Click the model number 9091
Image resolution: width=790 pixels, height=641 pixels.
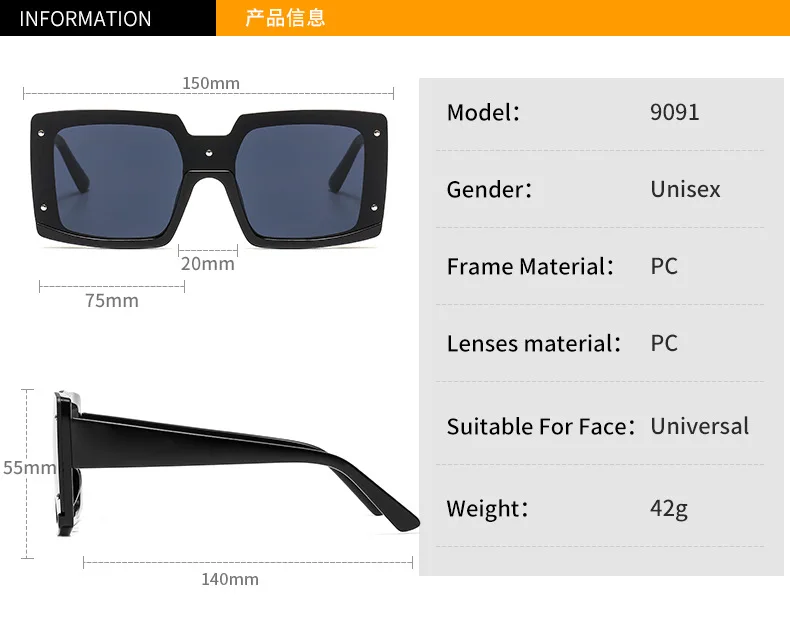click(x=675, y=112)
